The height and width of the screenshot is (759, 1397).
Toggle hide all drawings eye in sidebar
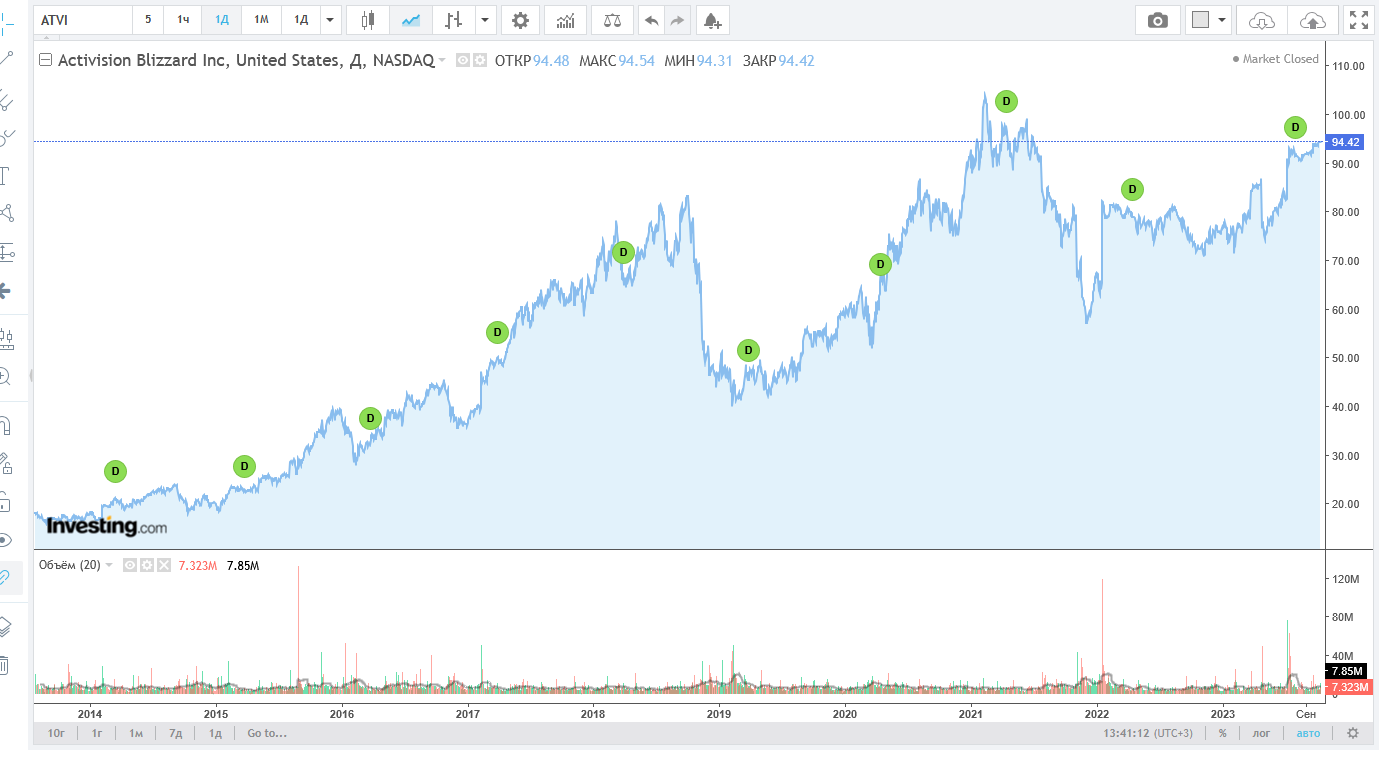pyautogui.click(x=5, y=540)
